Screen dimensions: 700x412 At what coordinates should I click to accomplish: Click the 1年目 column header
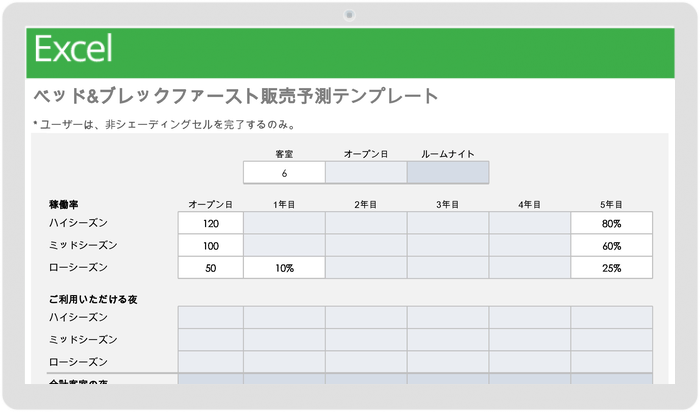point(284,204)
